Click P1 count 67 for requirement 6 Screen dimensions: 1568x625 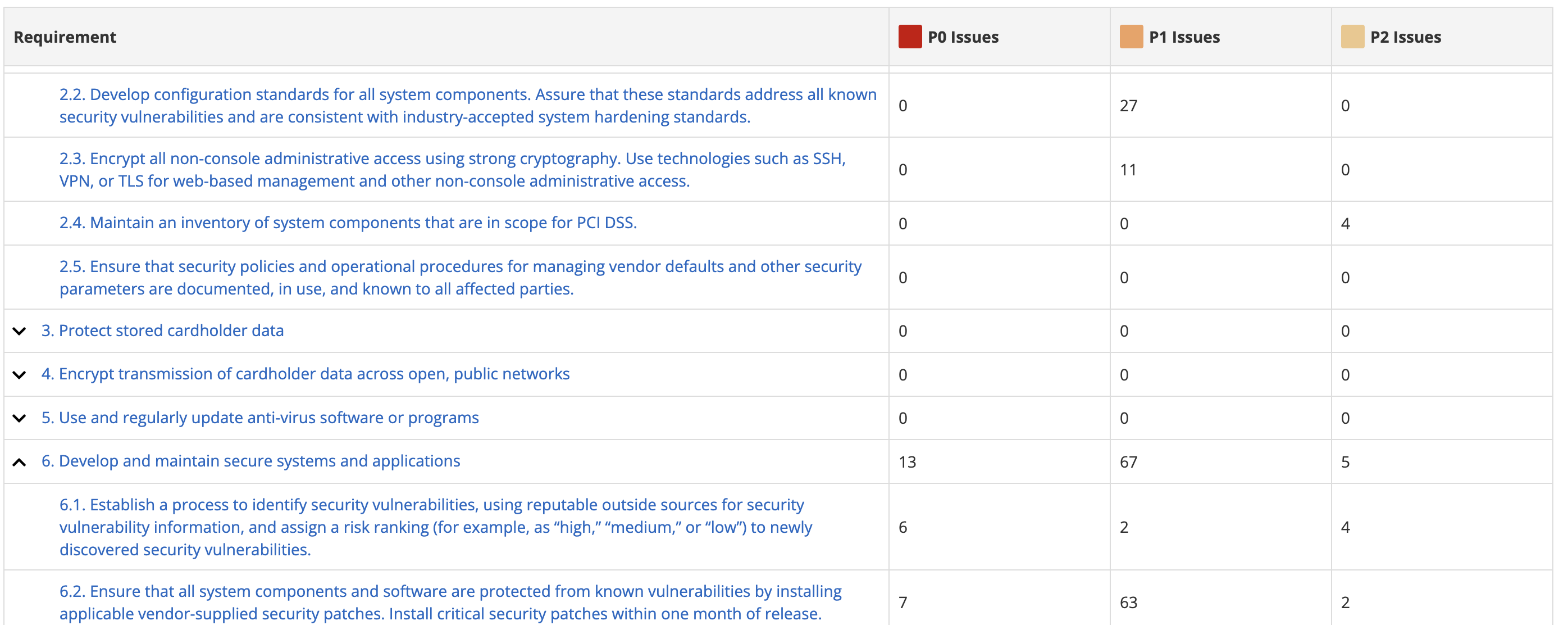(1128, 463)
